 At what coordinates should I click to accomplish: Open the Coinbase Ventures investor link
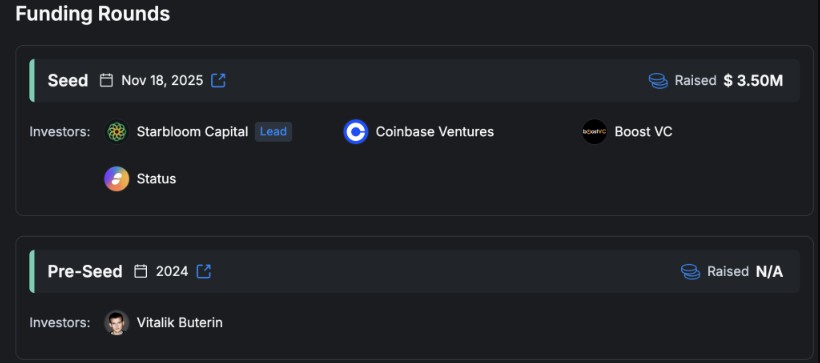coord(435,132)
